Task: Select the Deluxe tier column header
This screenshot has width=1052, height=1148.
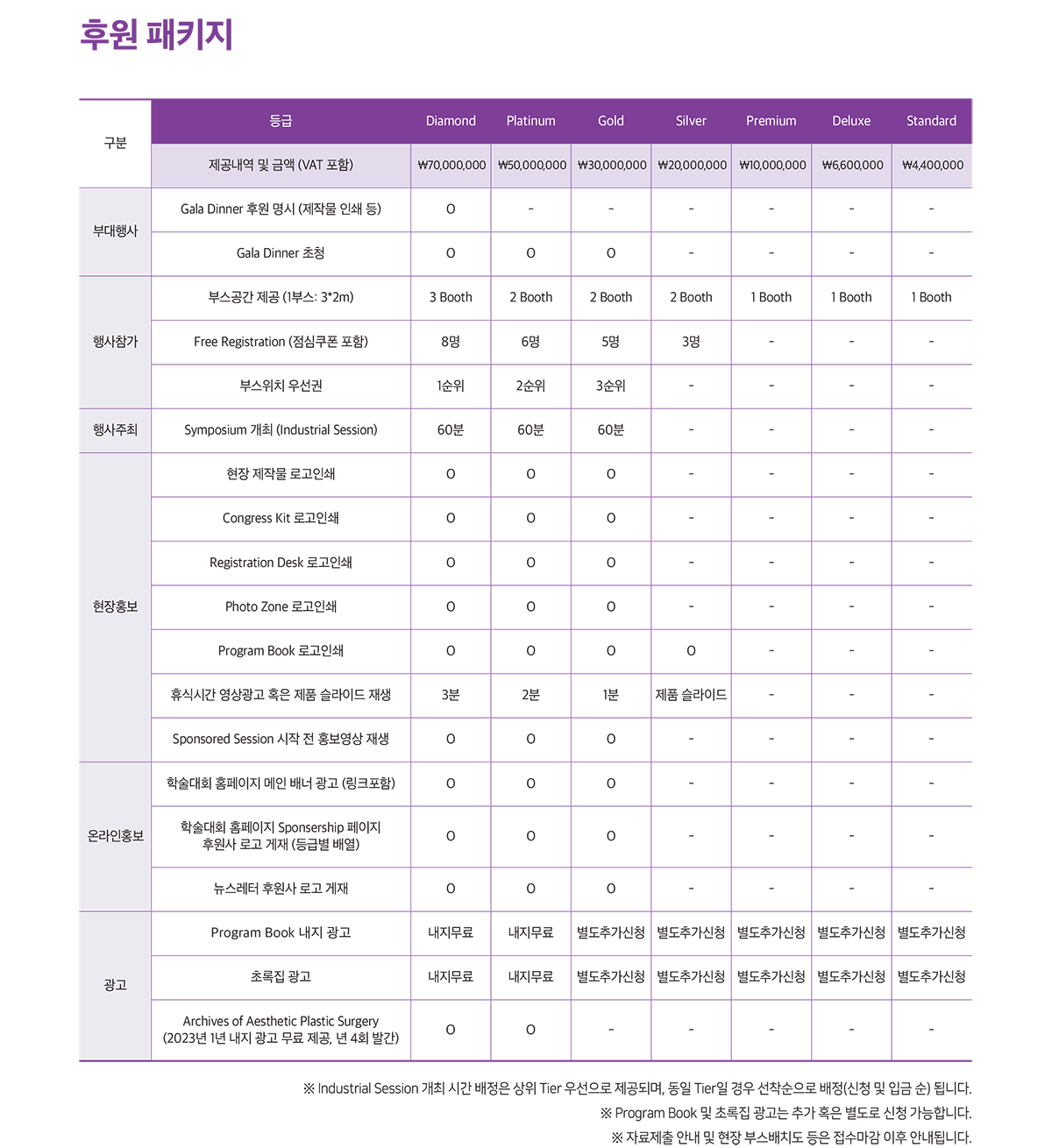Action: pyautogui.click(x=851, y=121)
